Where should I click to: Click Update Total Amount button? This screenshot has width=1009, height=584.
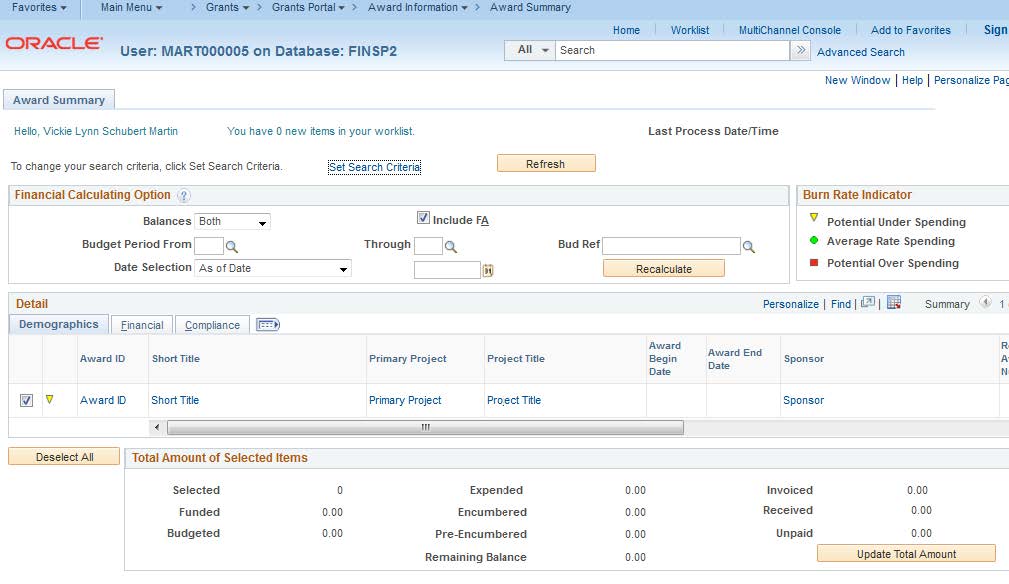click(906, 554)
